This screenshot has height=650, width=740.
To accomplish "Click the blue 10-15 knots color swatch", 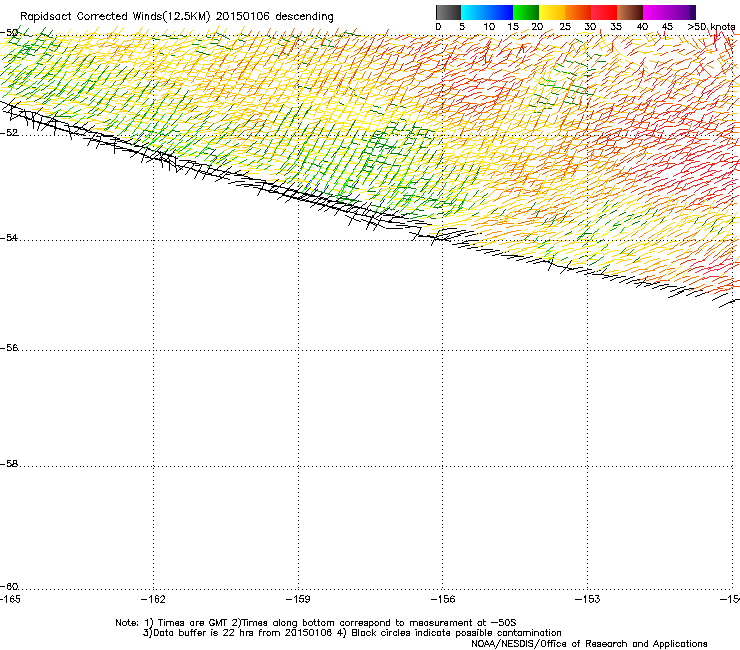I will pos(500,12).
